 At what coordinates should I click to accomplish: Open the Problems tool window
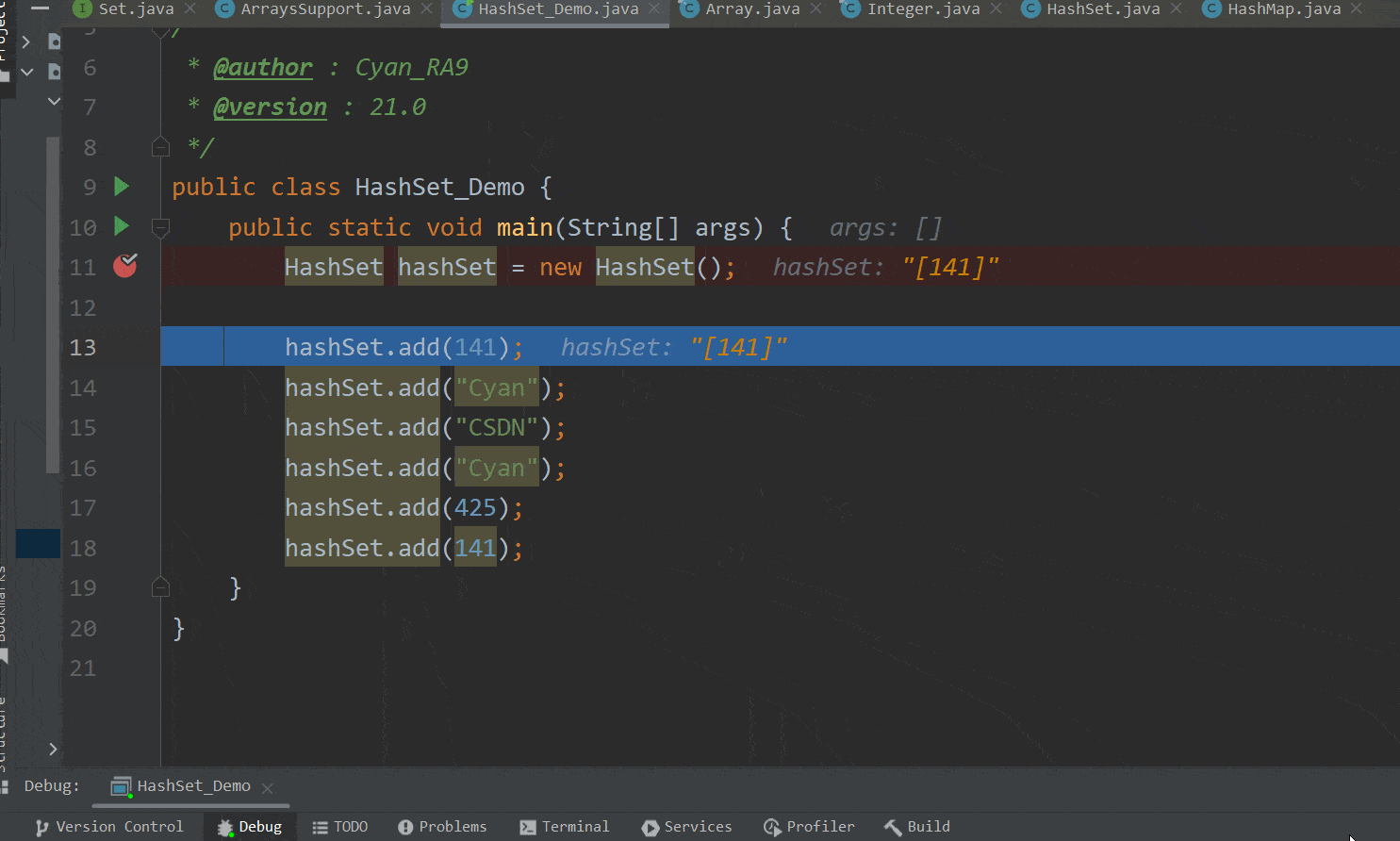[442, 827]
